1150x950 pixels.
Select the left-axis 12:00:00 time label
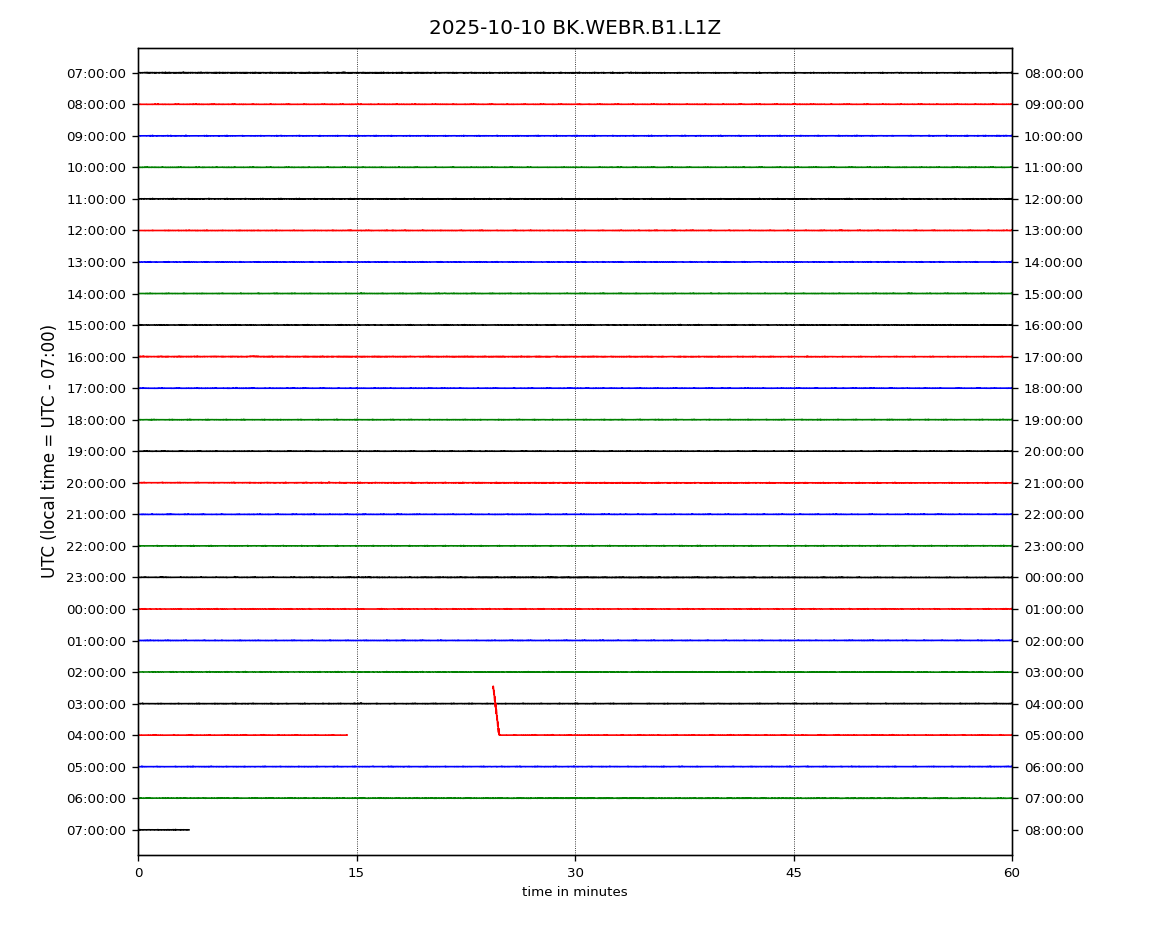tap(96, 231)
